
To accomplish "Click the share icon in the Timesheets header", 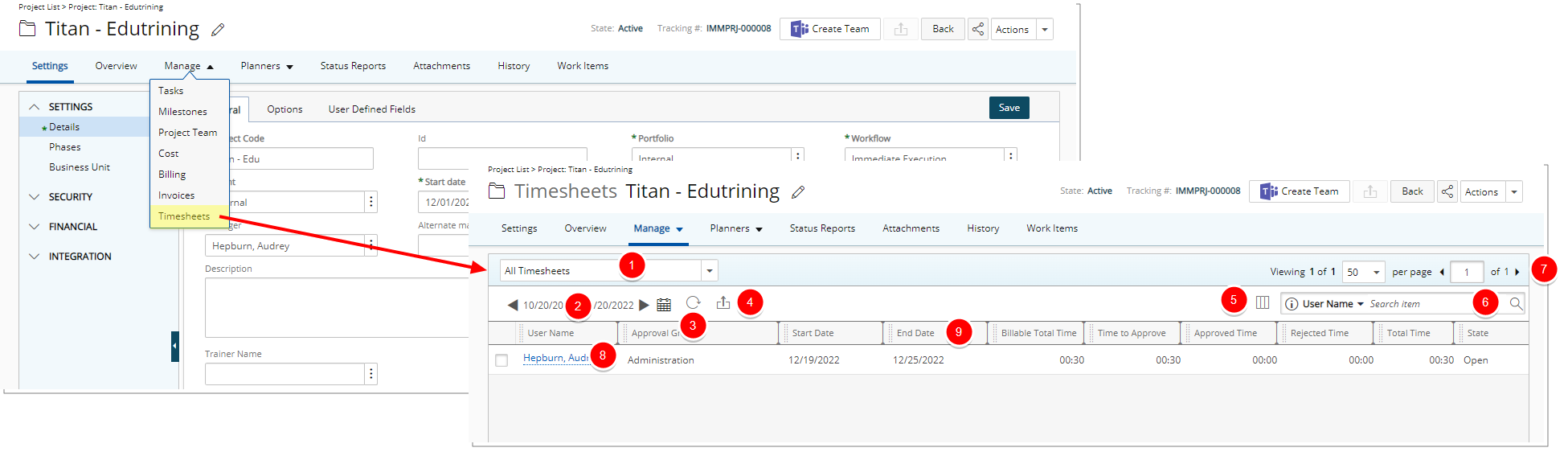I will [1447, 191].
